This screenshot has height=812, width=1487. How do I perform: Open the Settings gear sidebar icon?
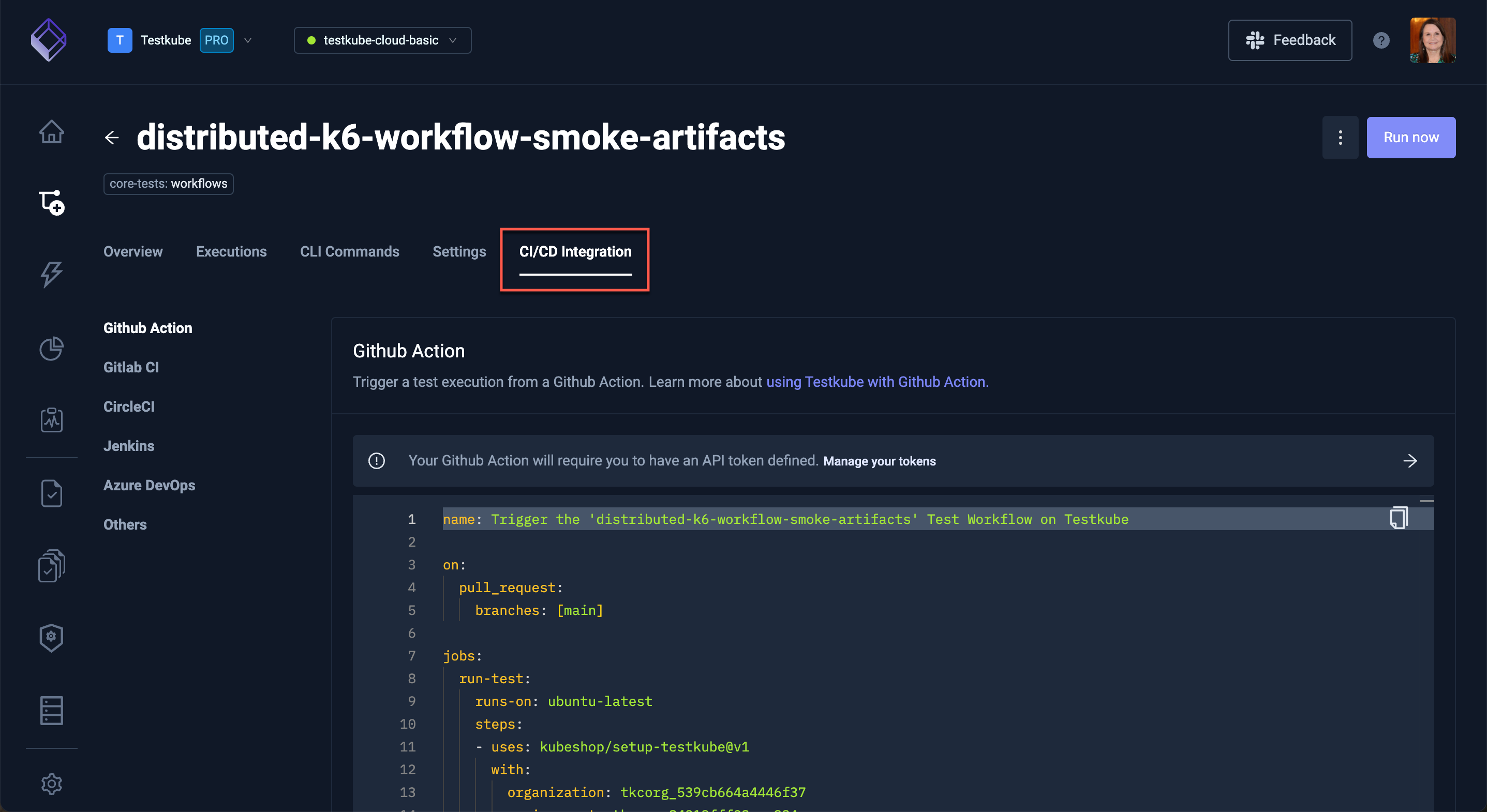[51, 784]
